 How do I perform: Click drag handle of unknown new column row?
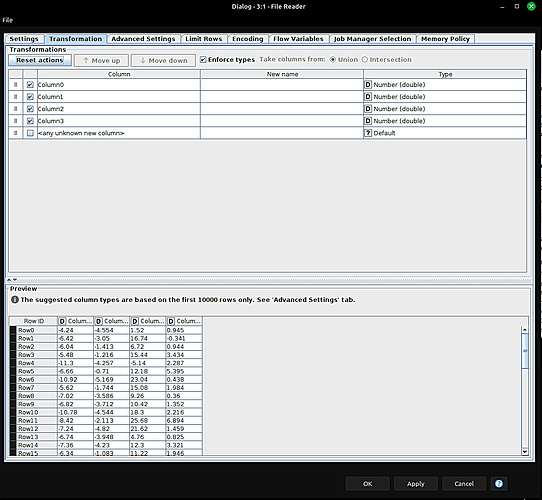tap(16, 133)
